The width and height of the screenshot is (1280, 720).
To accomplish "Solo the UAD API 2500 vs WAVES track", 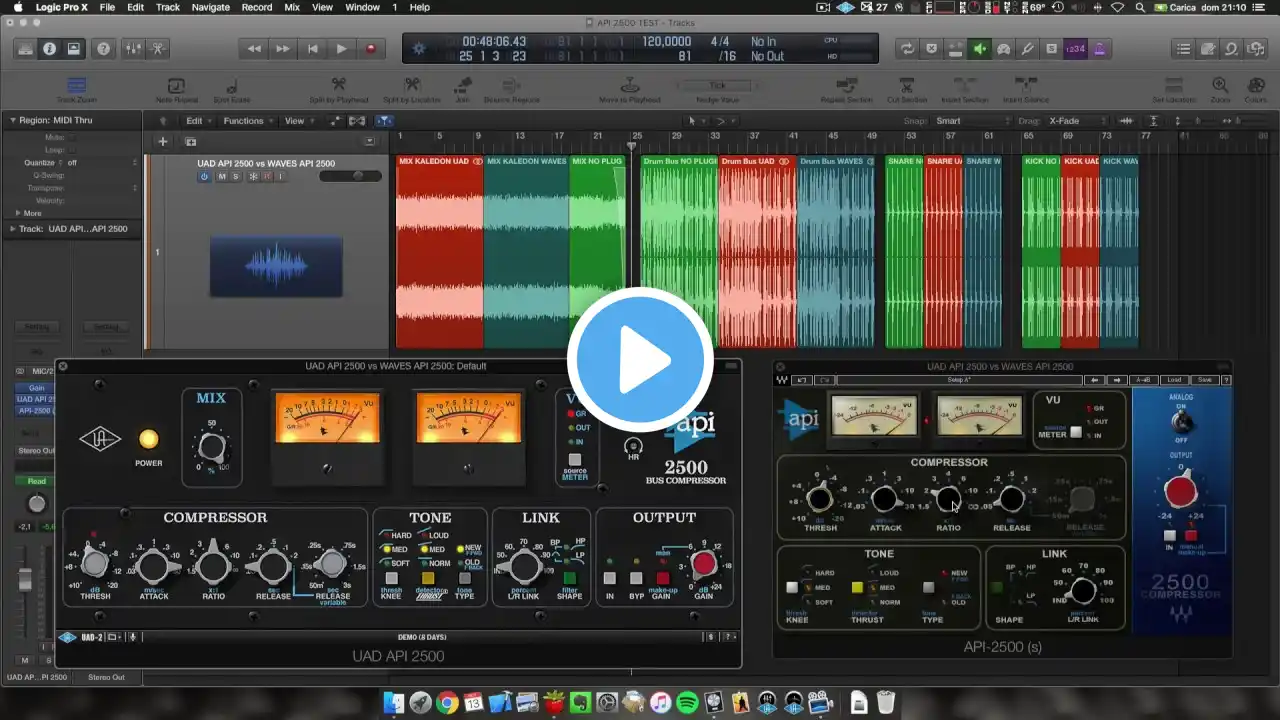I will pos(236,177).
